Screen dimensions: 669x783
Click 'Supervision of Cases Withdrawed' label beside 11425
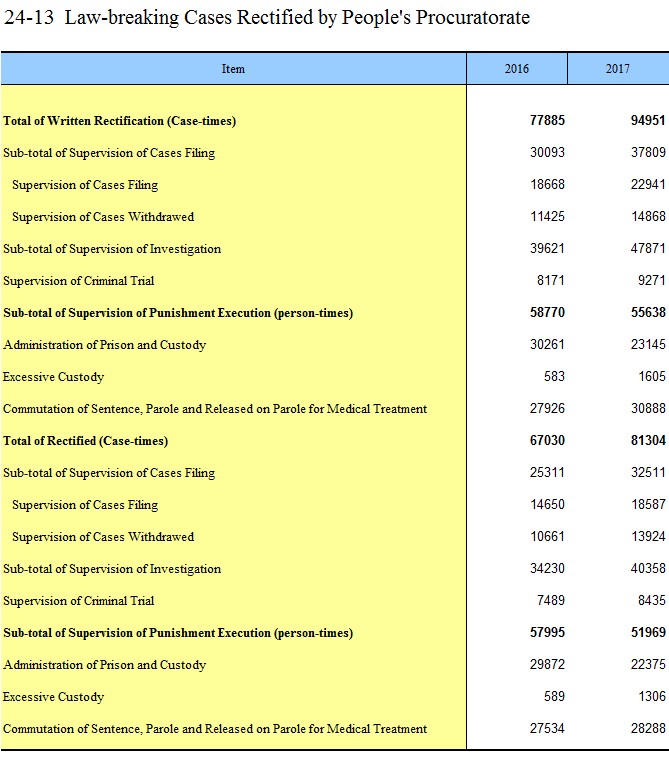(x=103, y=217)
